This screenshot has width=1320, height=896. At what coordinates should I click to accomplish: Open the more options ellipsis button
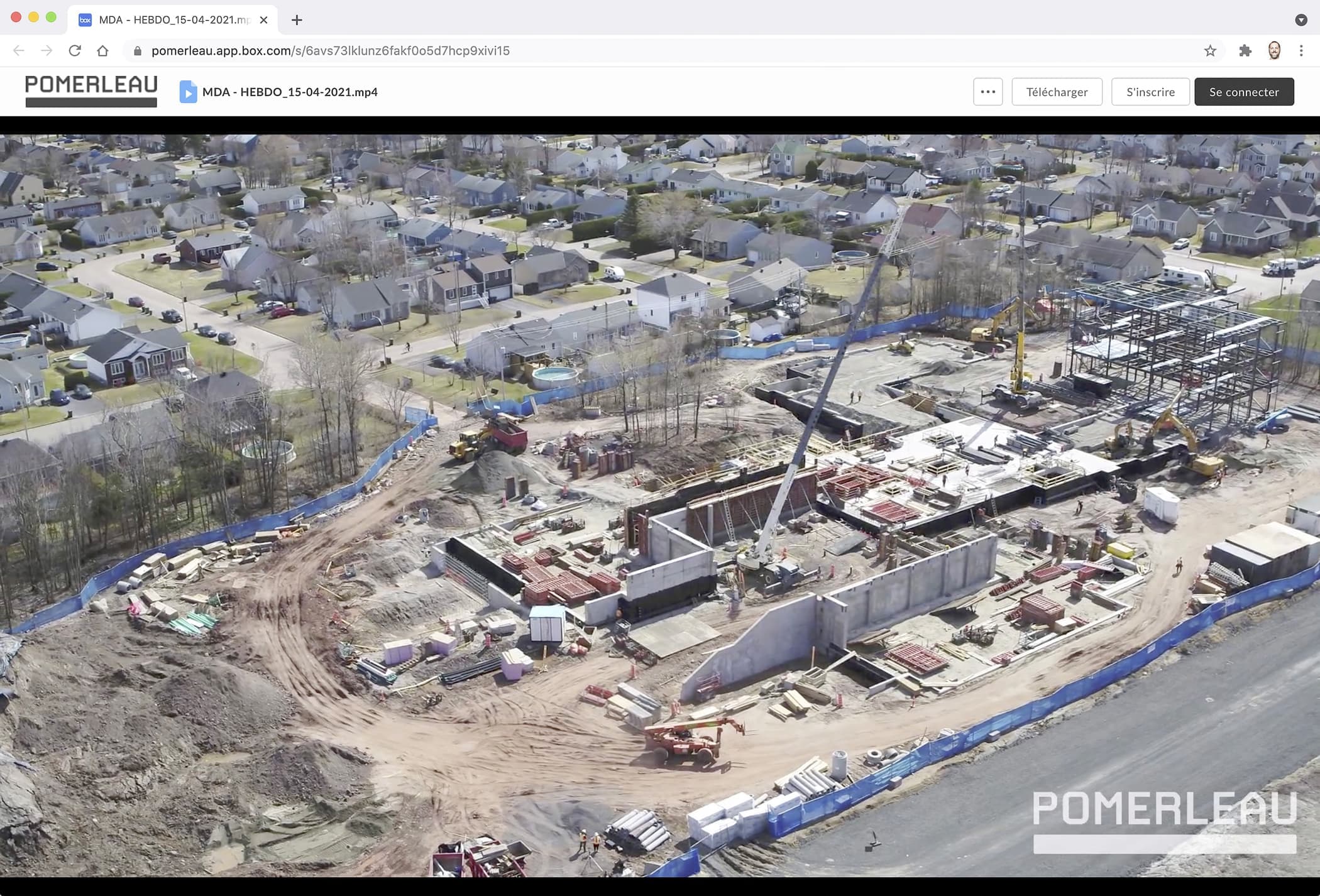(x=988, y=92)
